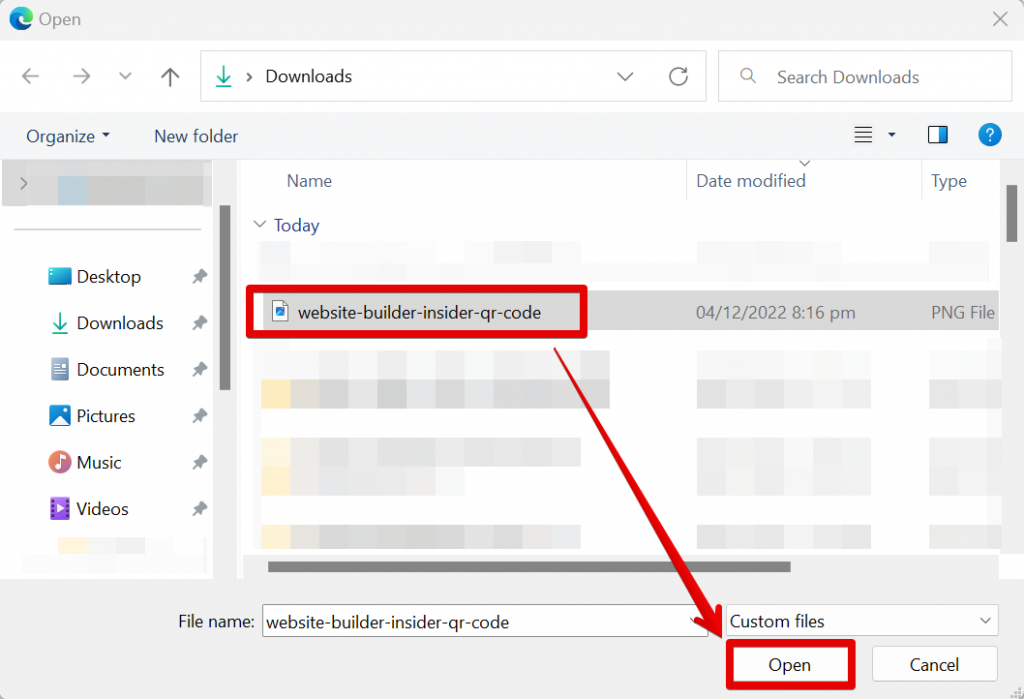Click the horizontal scrollbar in file list
This screenshot has width=1024, height=699.
pyautogui.click(x=529, y=567)
